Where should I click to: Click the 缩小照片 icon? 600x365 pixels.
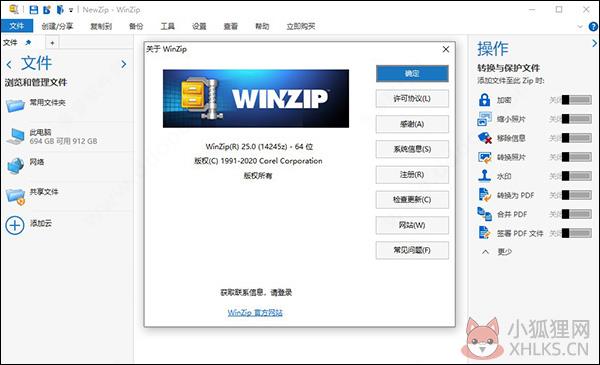(484, 119)
